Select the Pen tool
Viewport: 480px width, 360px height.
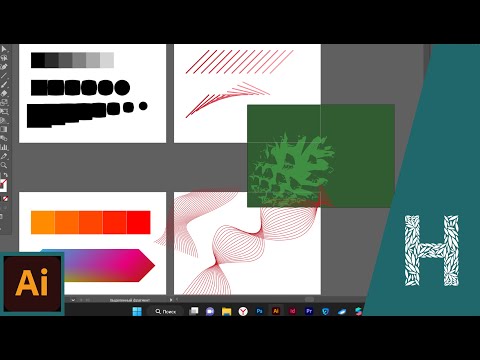[4, 67]
